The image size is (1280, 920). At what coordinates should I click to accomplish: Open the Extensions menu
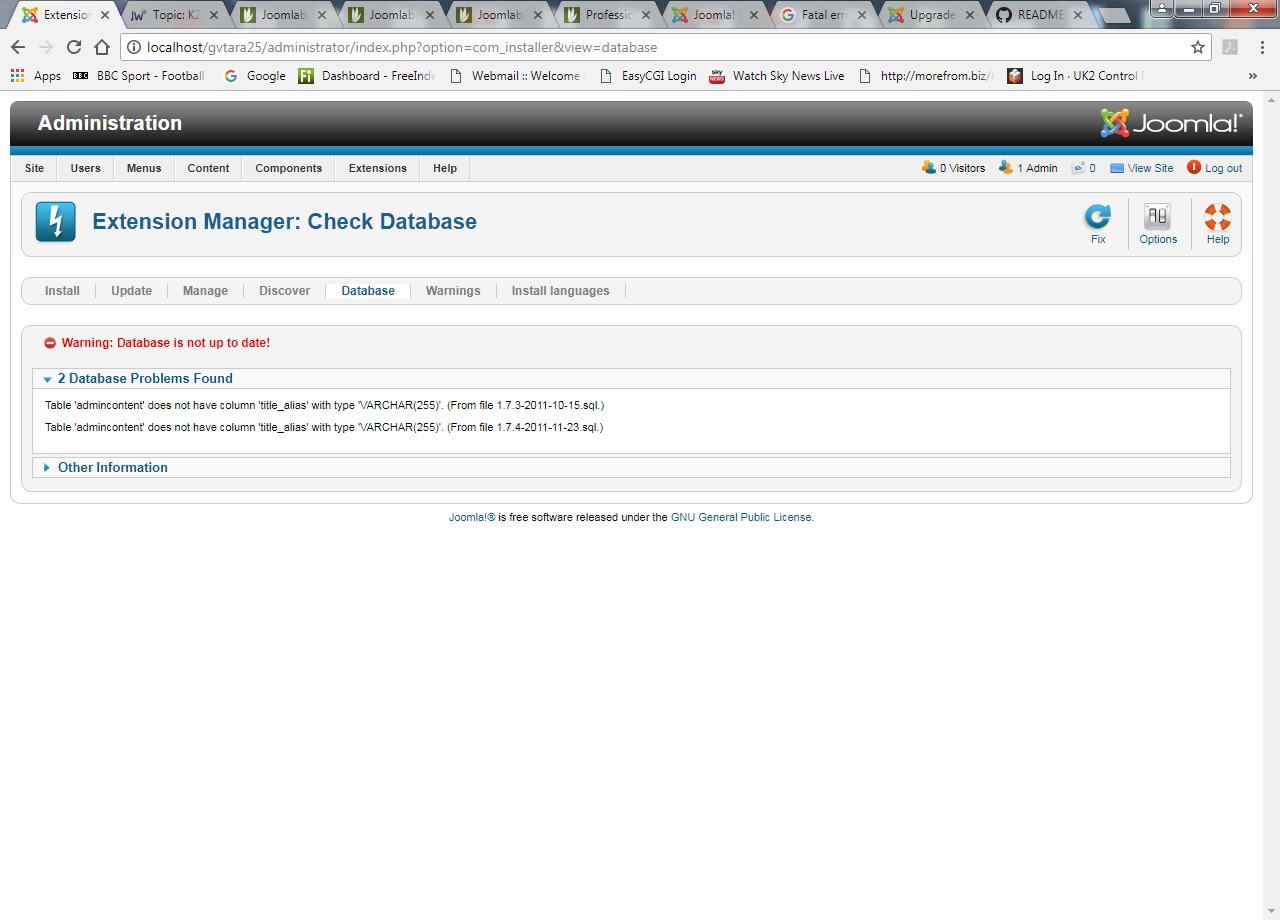coord(378,168)
